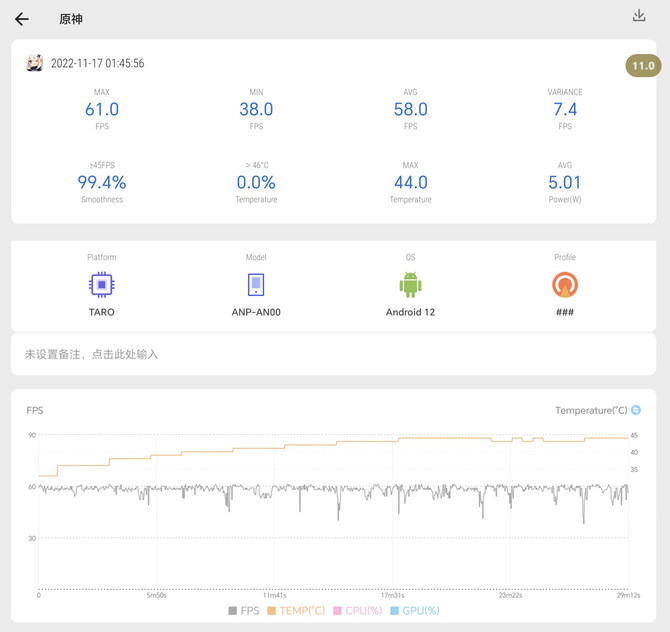Viewport: 670px width, 632px height.
Task: Tap the 5m50s marker on the time axis
Action: click(157, 595)
